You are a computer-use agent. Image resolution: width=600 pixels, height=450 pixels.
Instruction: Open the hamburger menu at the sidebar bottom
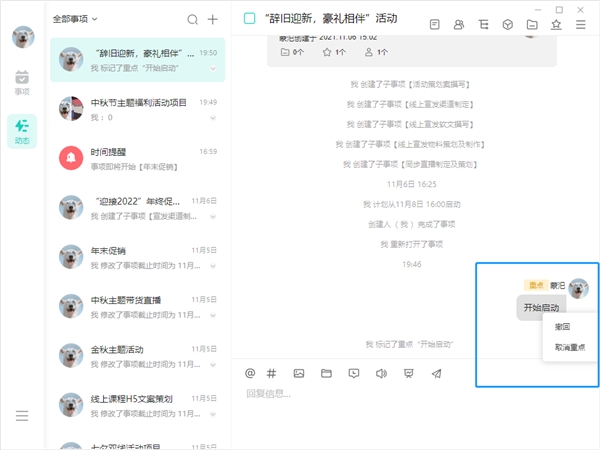click(x=22, y=416)
